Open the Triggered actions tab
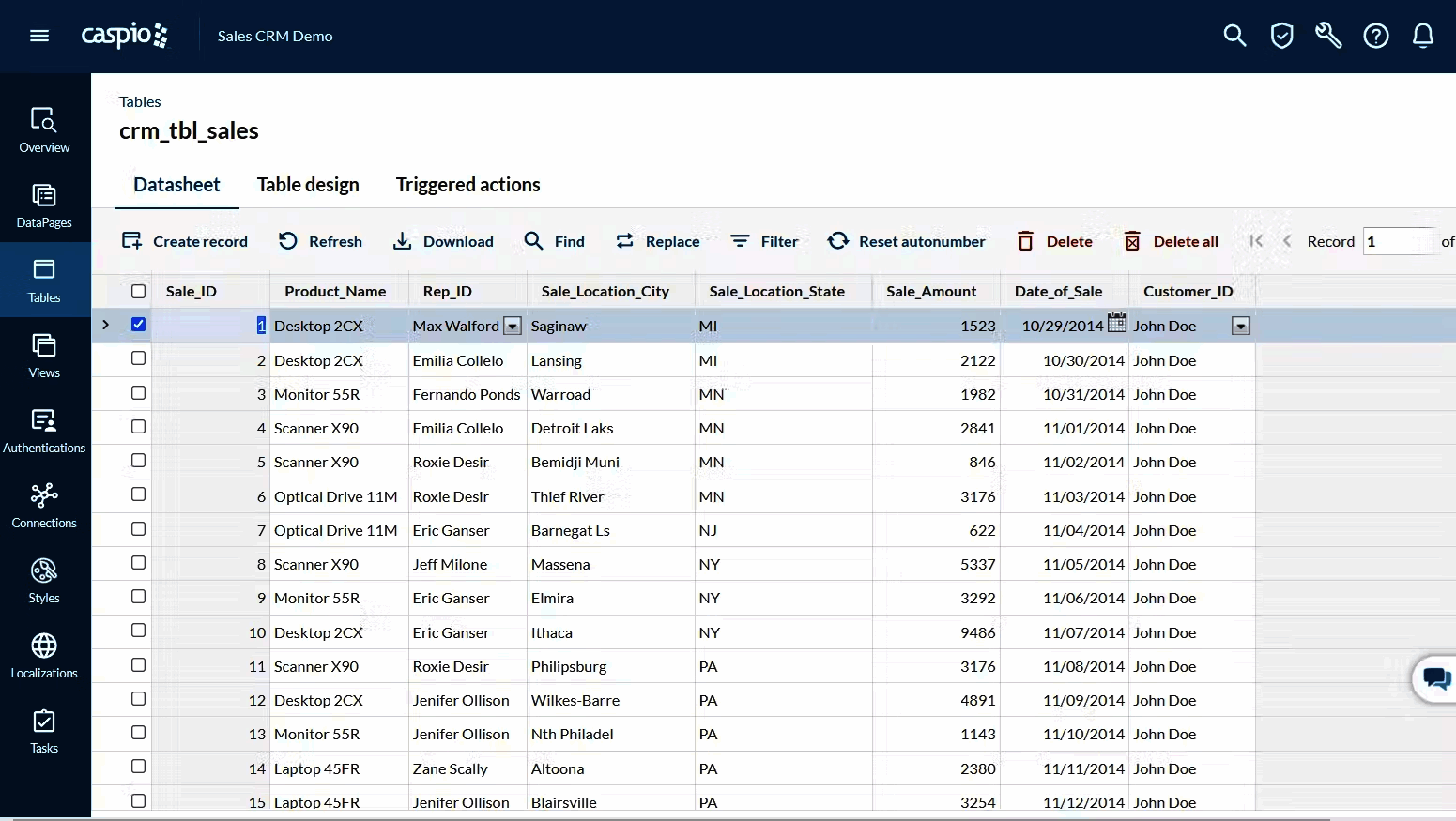1456x821 pixels. click(x=467, y=185)
